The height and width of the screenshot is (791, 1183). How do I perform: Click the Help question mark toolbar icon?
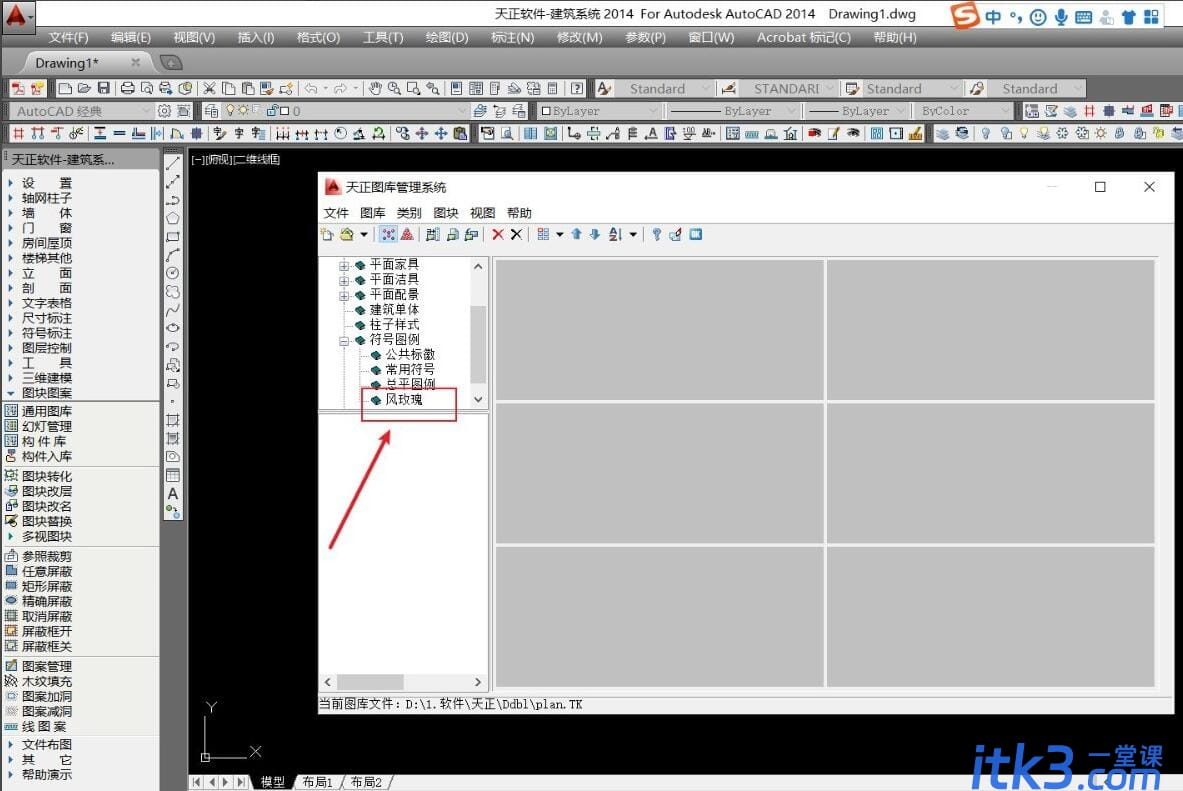click(577, 88)
